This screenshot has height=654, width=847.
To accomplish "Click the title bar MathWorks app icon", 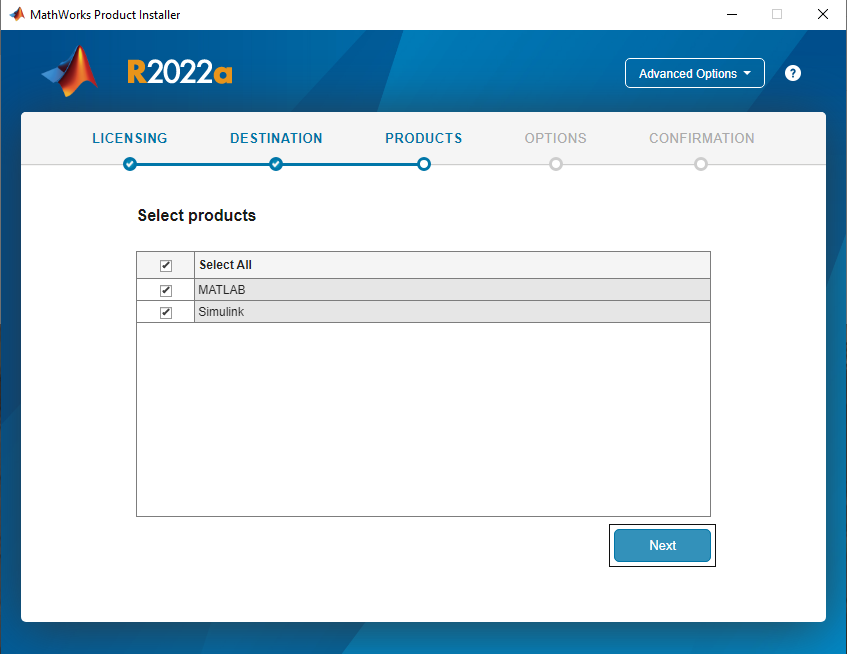I will 16,15.
